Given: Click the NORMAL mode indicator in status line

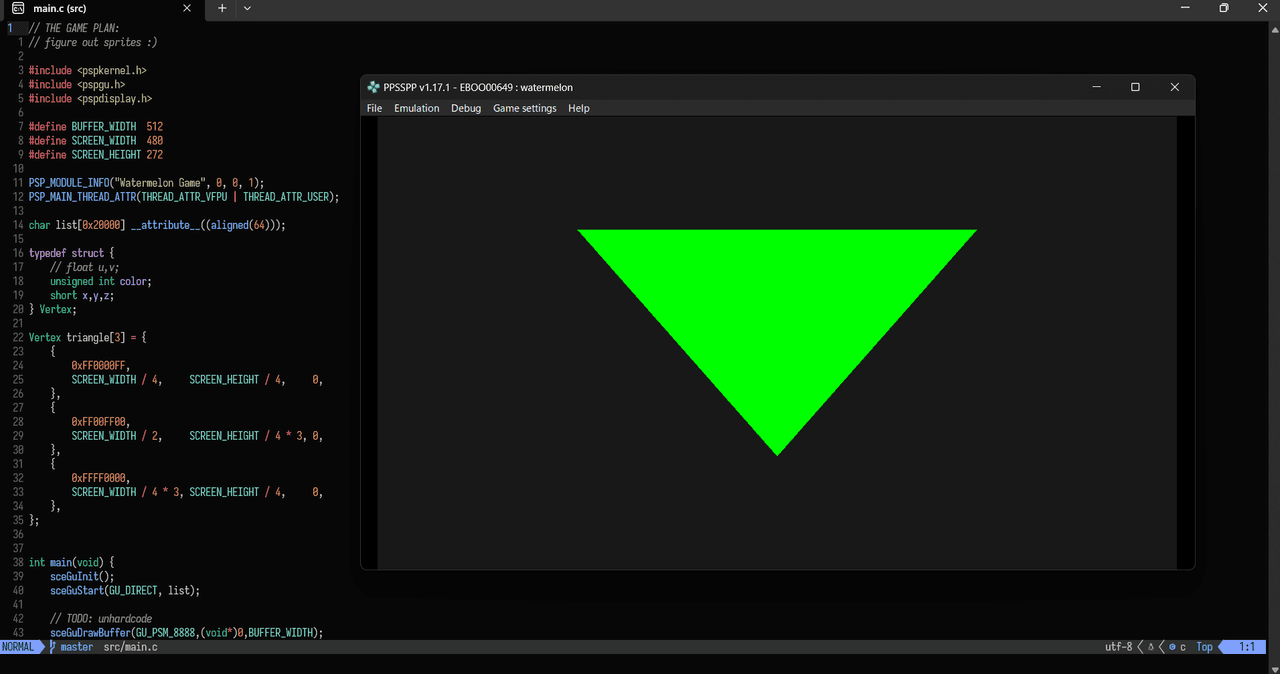Looking at the screenshot, I should click(18, 647).
